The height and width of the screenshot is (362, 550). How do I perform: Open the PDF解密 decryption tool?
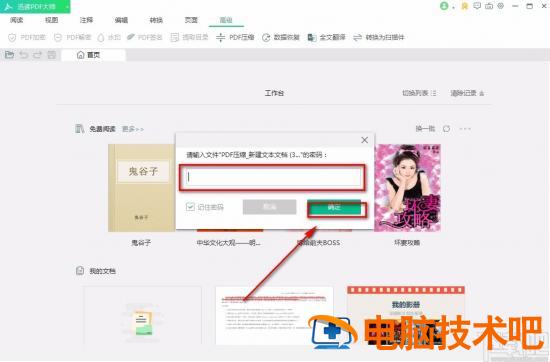(x=73, y=37)
